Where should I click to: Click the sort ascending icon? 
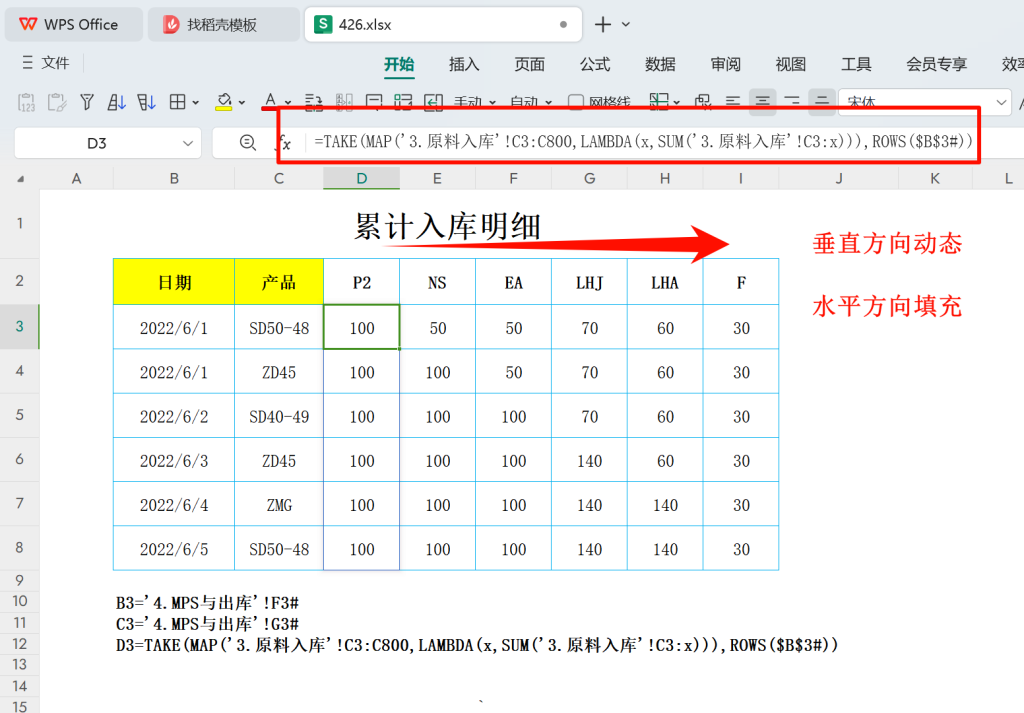pyautogui.click(x=116, y=102)
